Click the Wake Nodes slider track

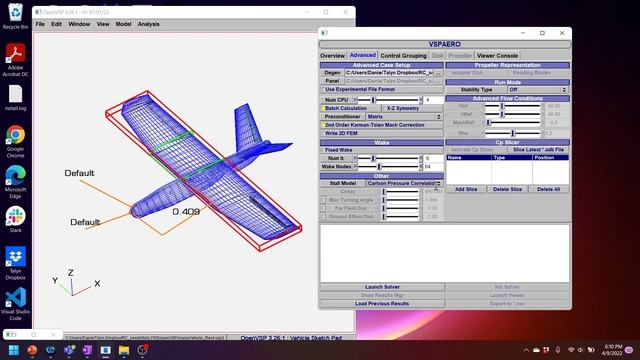click(388, 167)
